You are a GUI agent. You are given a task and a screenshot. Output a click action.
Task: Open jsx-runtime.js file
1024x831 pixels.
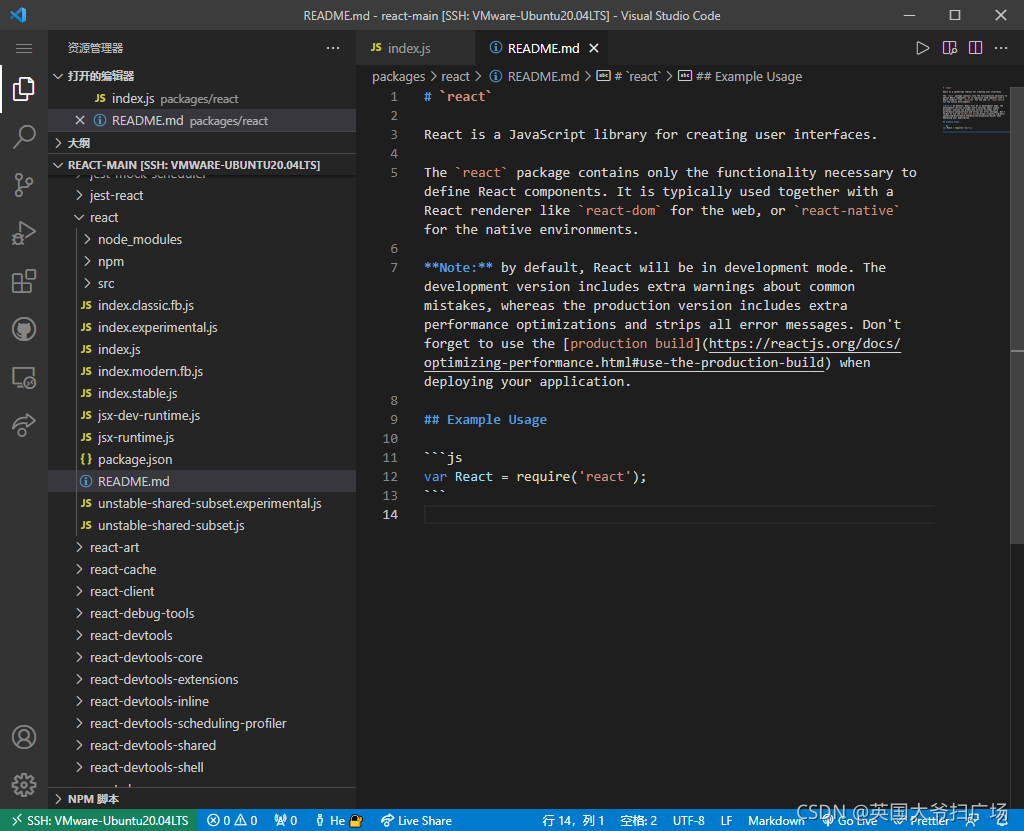(202, 437)
